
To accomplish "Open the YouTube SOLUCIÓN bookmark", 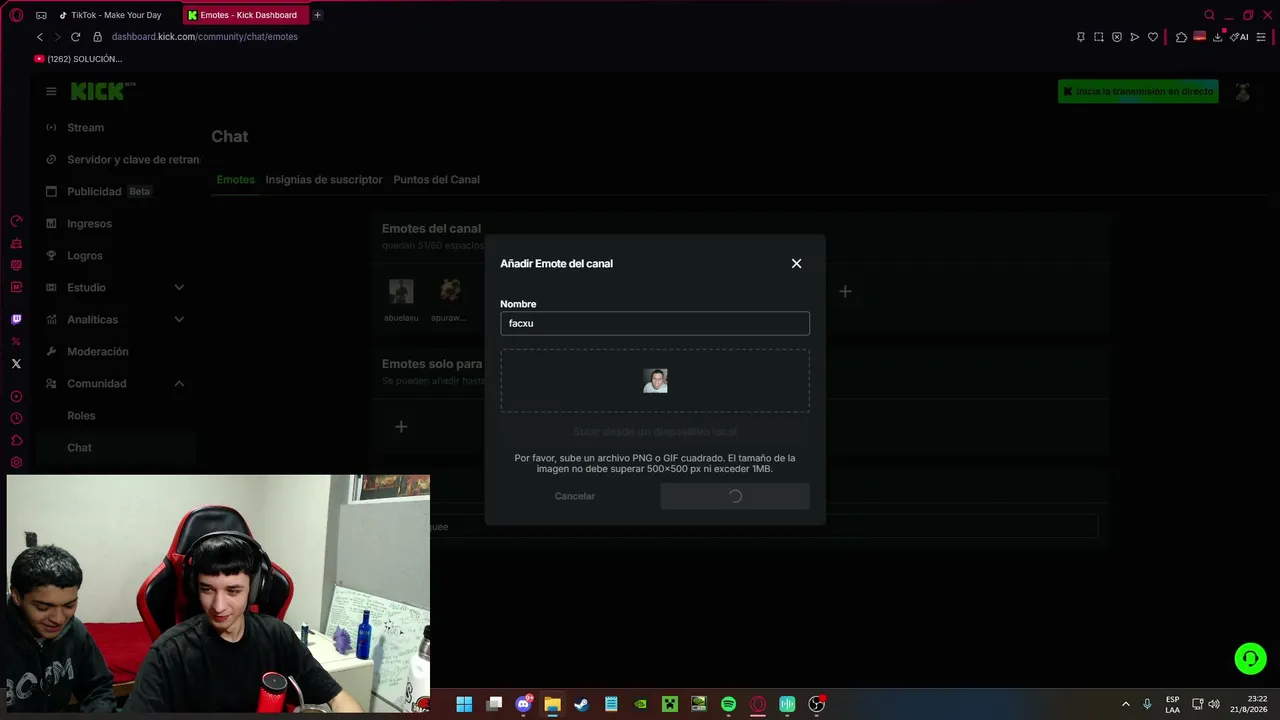I will pyautogui.click(x=78, y=59).
